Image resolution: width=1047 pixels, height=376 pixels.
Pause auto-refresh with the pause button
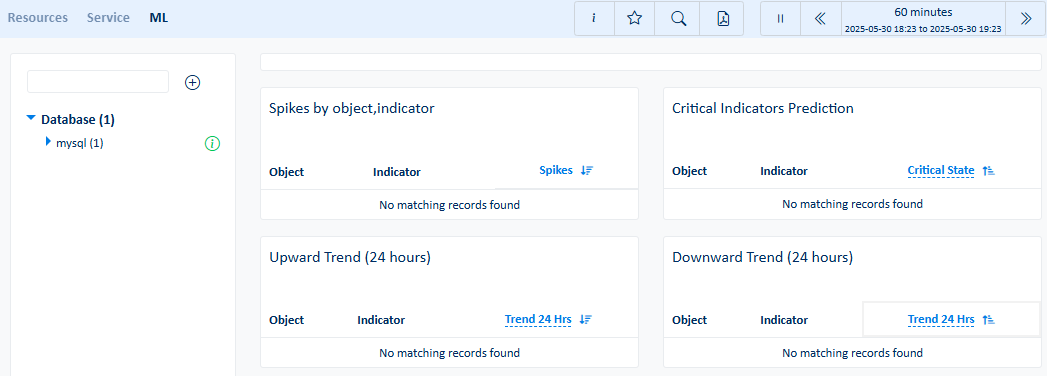click(780, 19)
